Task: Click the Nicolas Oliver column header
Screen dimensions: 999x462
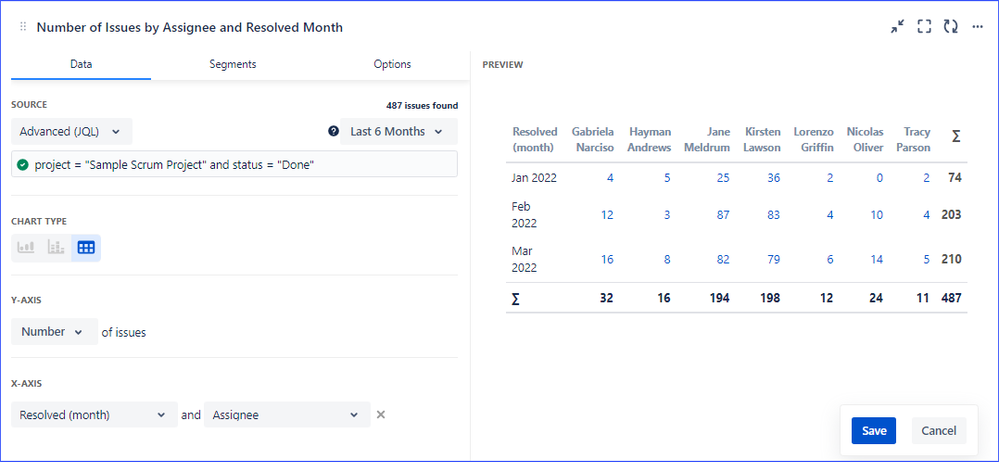Action: 865,140
